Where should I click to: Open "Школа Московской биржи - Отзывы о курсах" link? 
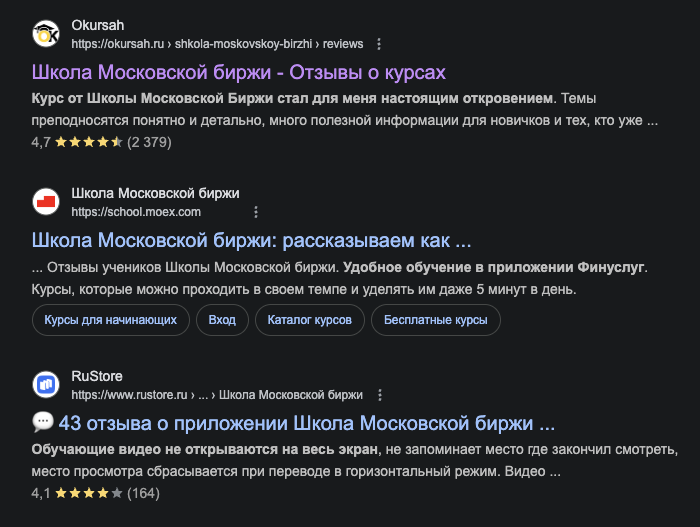coord(238,73)
